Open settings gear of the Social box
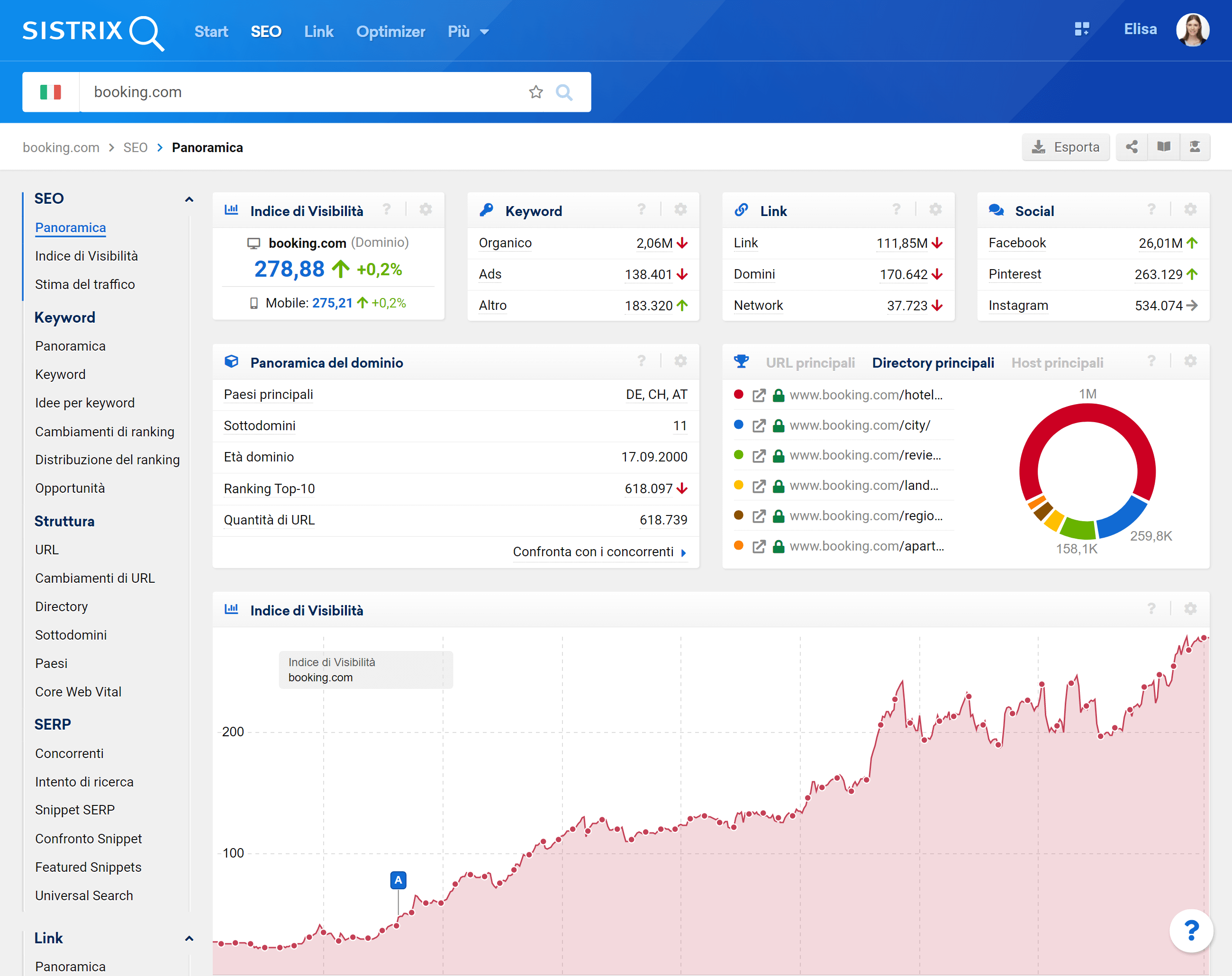The image size is (1232, 976). tap(1190, 210)
